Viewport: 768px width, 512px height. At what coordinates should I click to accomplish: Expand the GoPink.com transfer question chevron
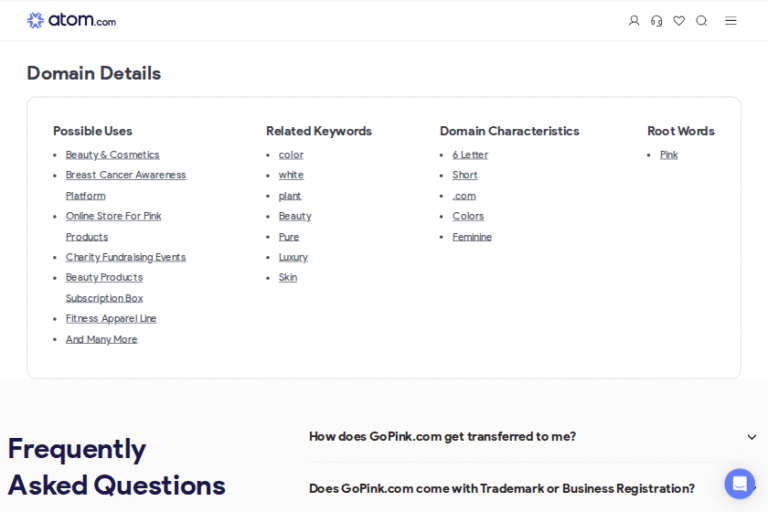(752, 437)
